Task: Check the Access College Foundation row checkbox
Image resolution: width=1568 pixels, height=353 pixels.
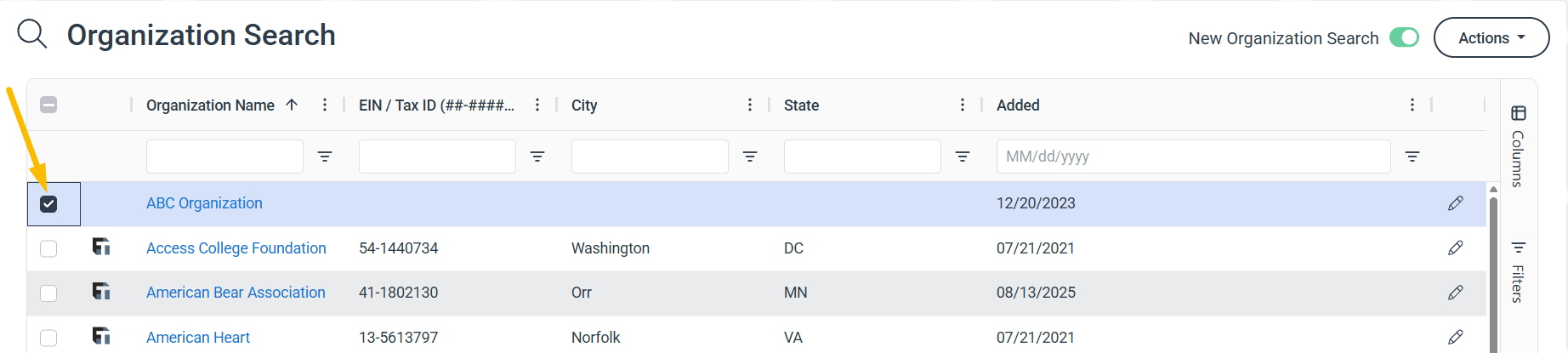Action: coord(48,248)
